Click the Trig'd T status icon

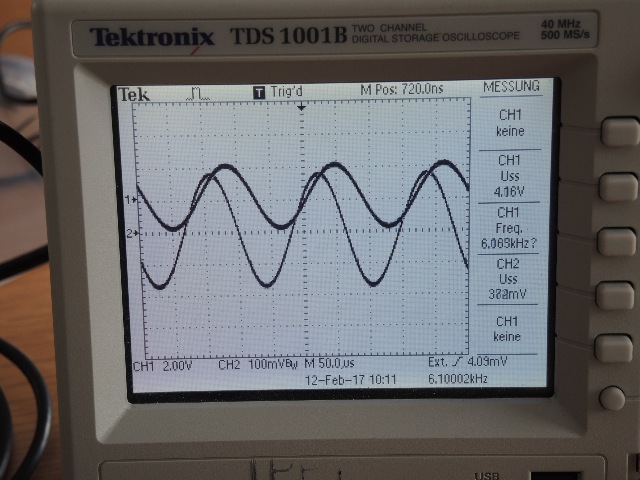point(259,93)
